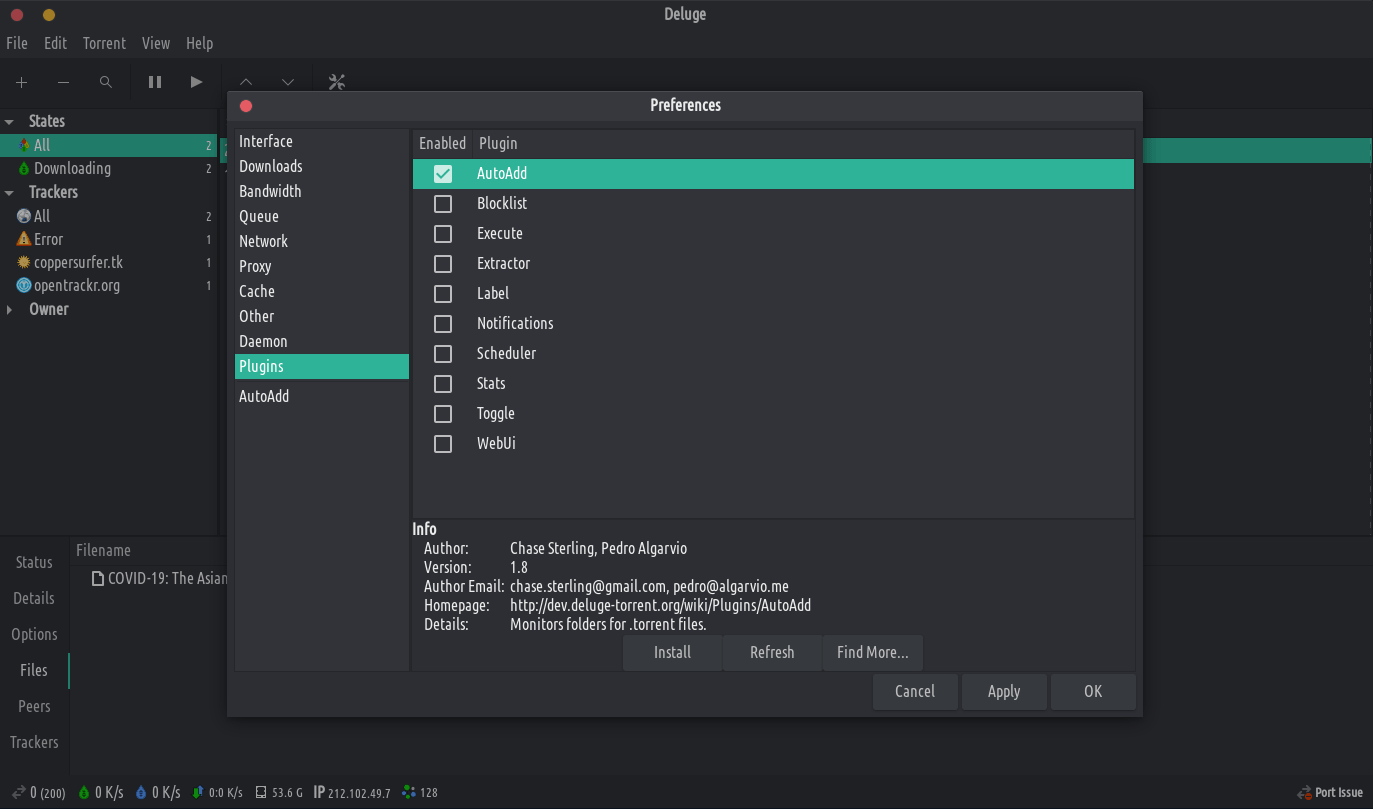Image resolution: width=1373 pixels, height=809 pixels.
Task: Click the Add Torrent plus icon
Action: (x=21, y=82)
